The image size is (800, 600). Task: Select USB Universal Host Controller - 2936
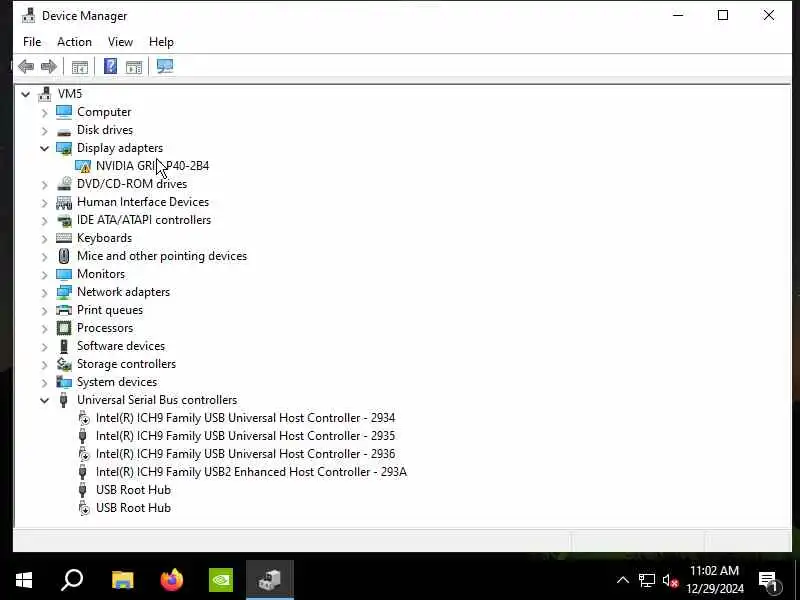245,454
